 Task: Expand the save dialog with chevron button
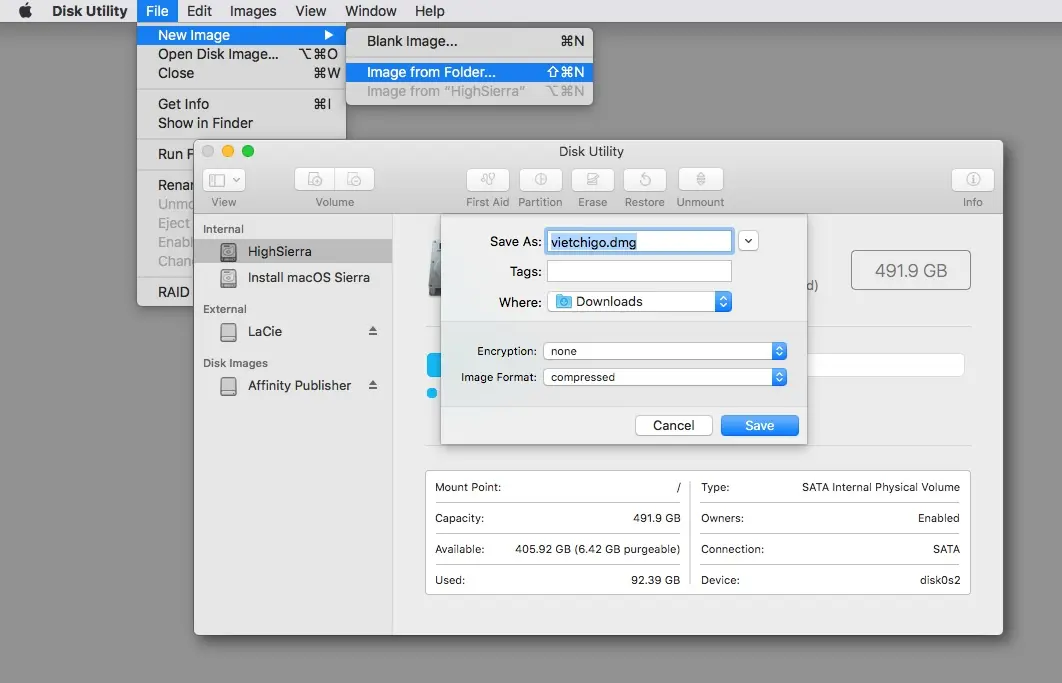click(749, 241)
